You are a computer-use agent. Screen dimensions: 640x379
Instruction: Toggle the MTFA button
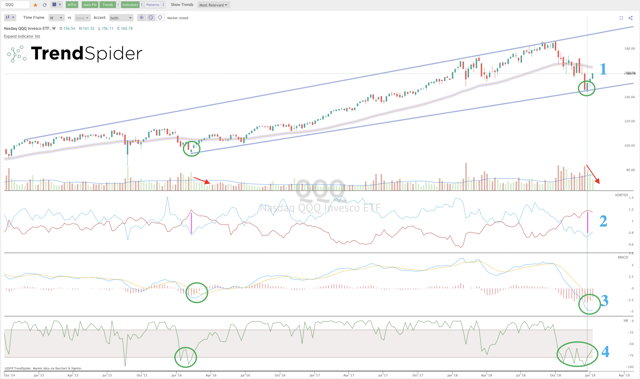(72, 4)
